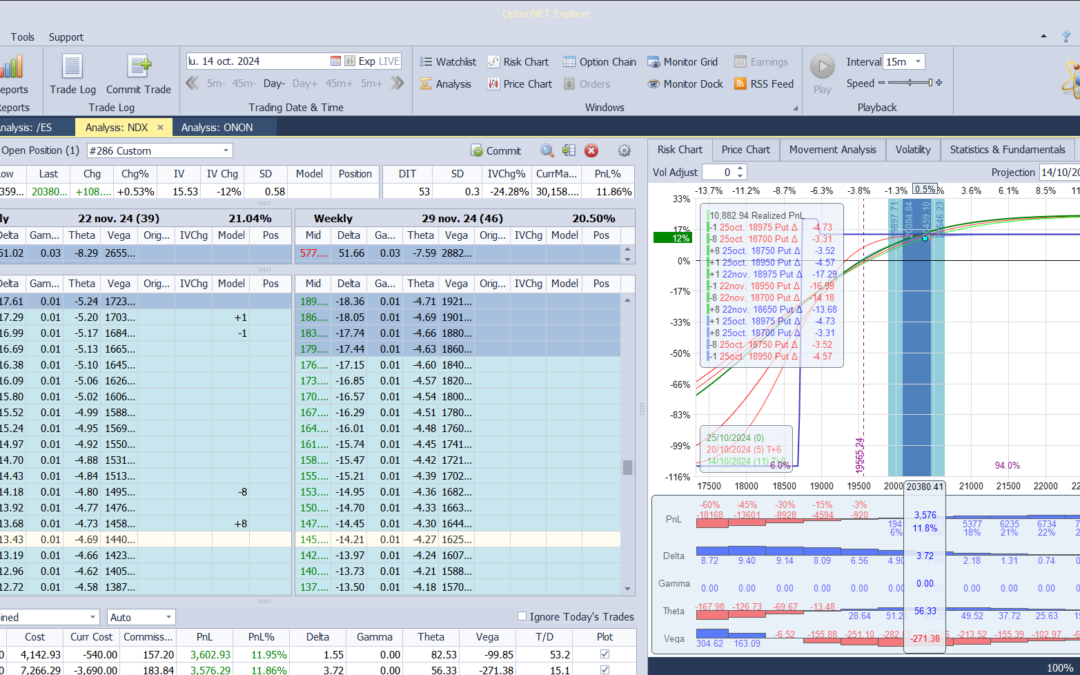Expand the Auto dropdown
1080x675 pixels.
click(168, 617)
